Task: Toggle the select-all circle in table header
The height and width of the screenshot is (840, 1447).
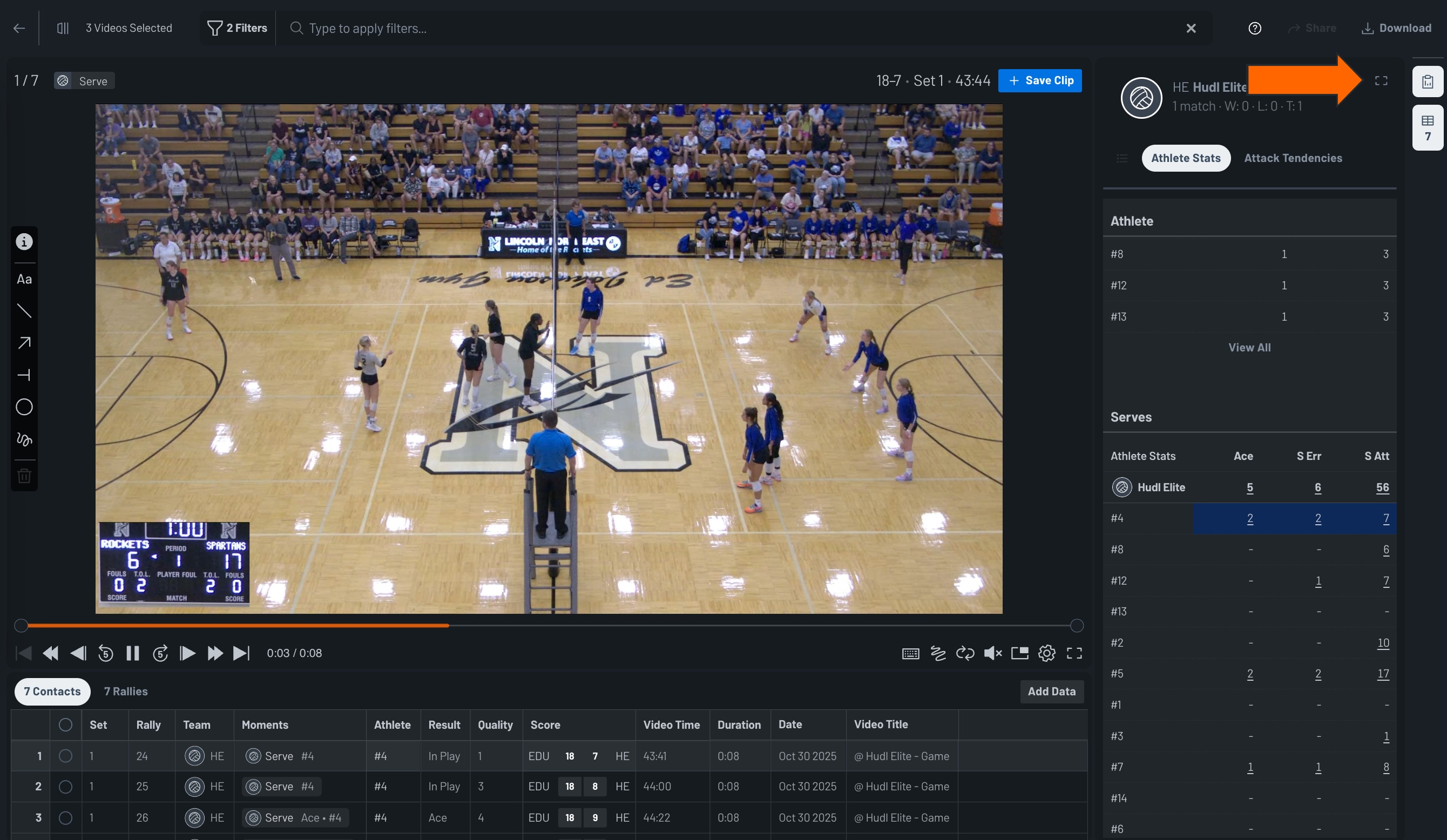Action: 65,725
